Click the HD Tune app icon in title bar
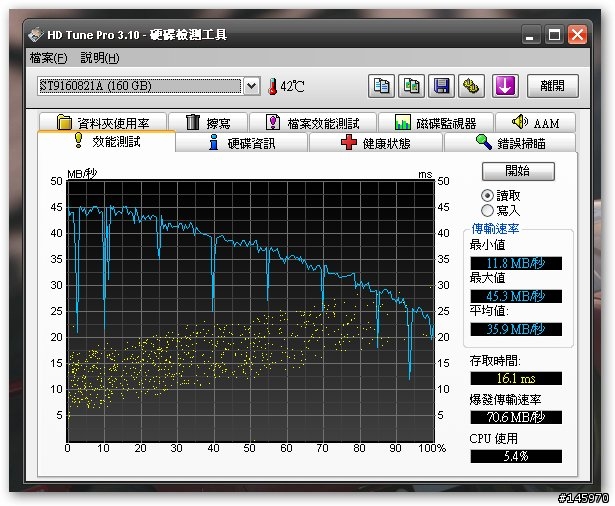Viewport: 615px width, 506px height. pos(35,35)
